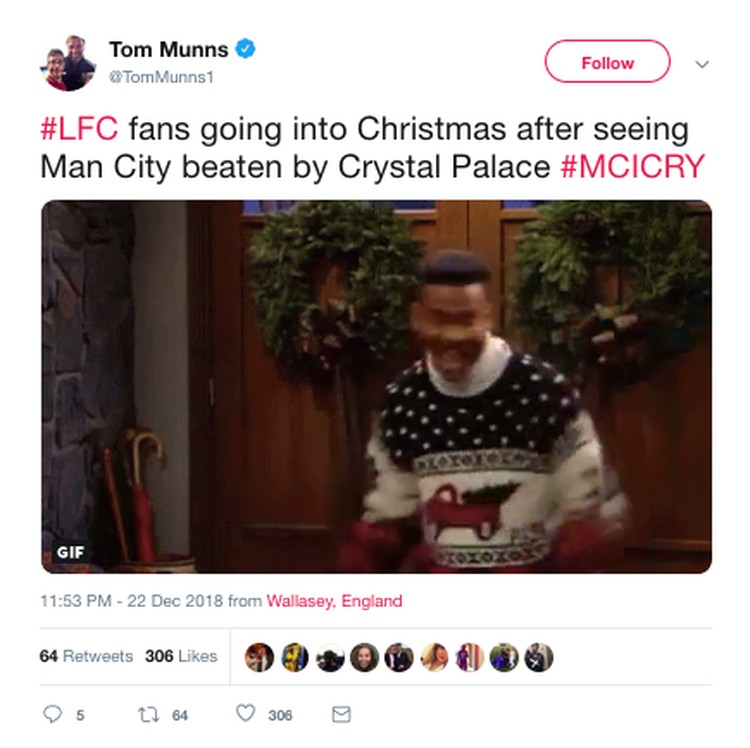Click the reply speech bubble icon

click(52, 714)
